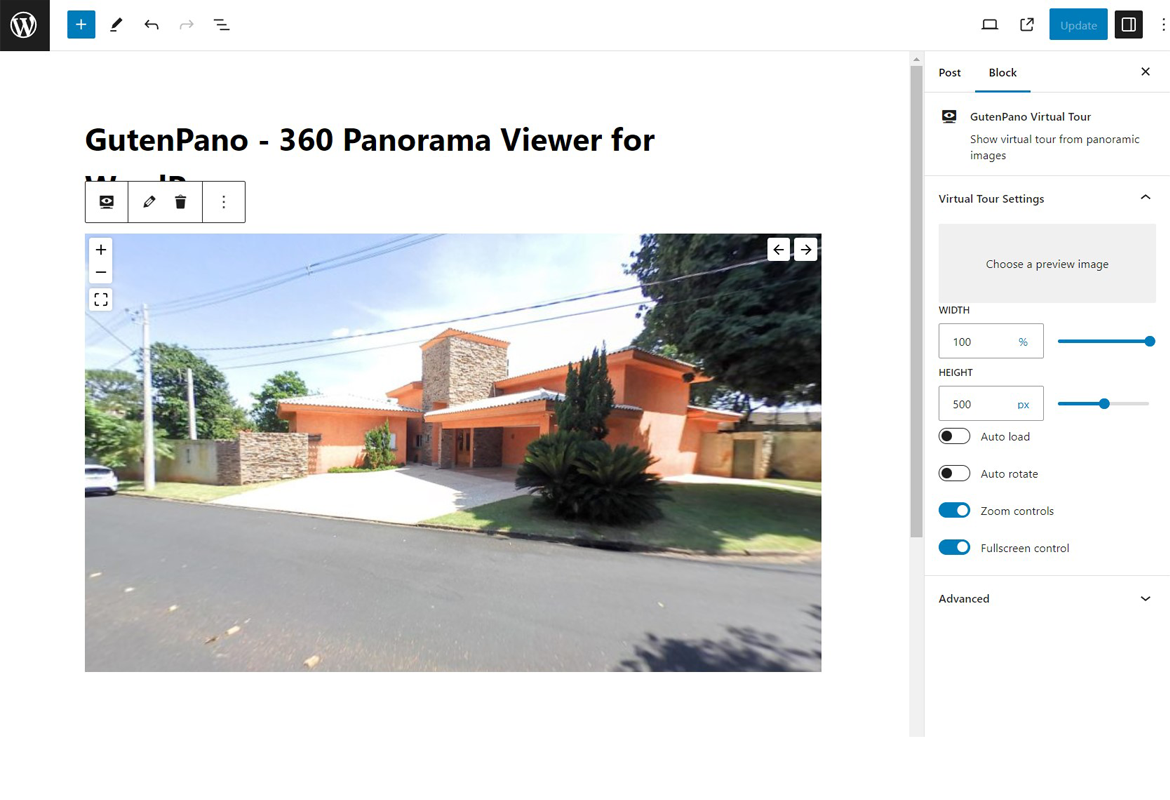Enter fullscreen using the panorama fullscreen icon
Screen dimensions: 1170x800
click(x=100, y=298)
